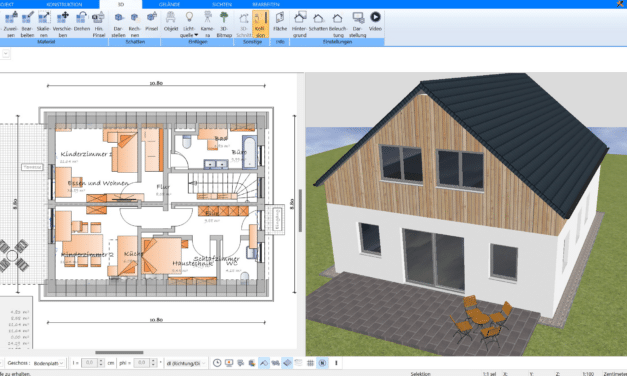Select the Zuweisen material tool
This screenshot has width=627, height=376.
[x=11, y=24]
